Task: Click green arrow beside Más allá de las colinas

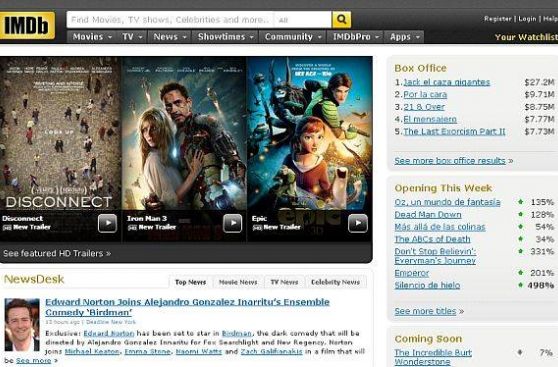Action: click(x=521, y=227)
